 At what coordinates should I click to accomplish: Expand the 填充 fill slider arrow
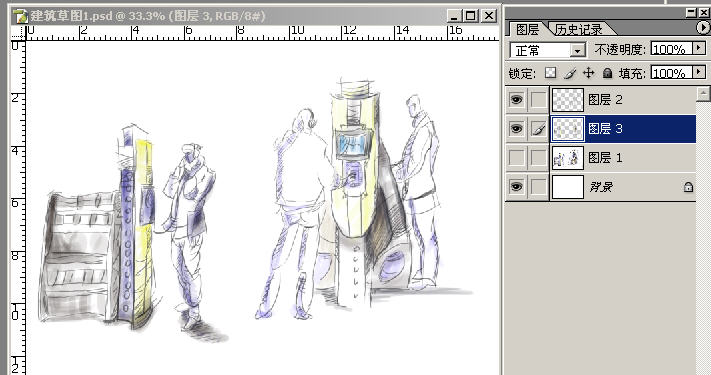[699, 72]
